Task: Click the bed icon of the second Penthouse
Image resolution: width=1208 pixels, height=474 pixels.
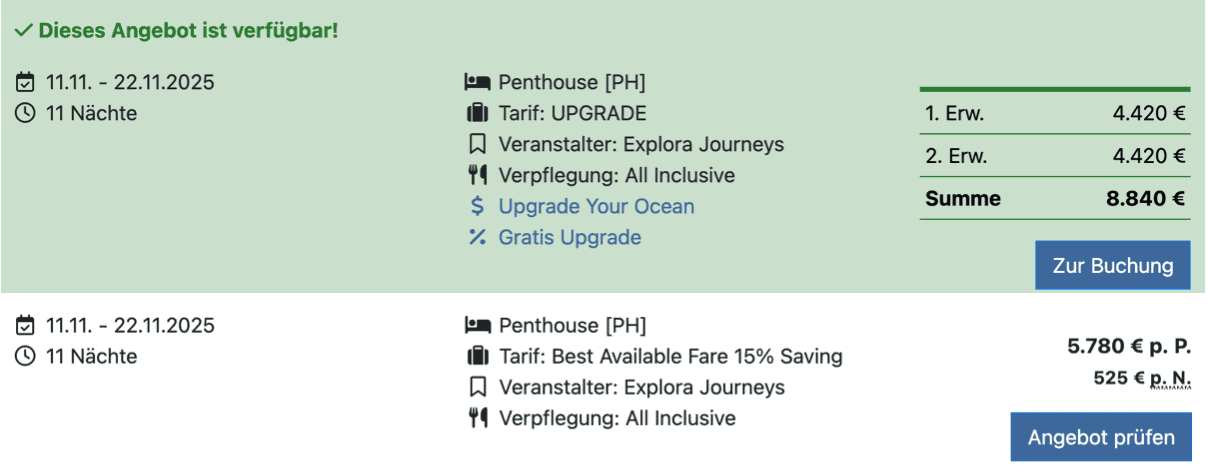Action: 477,325
